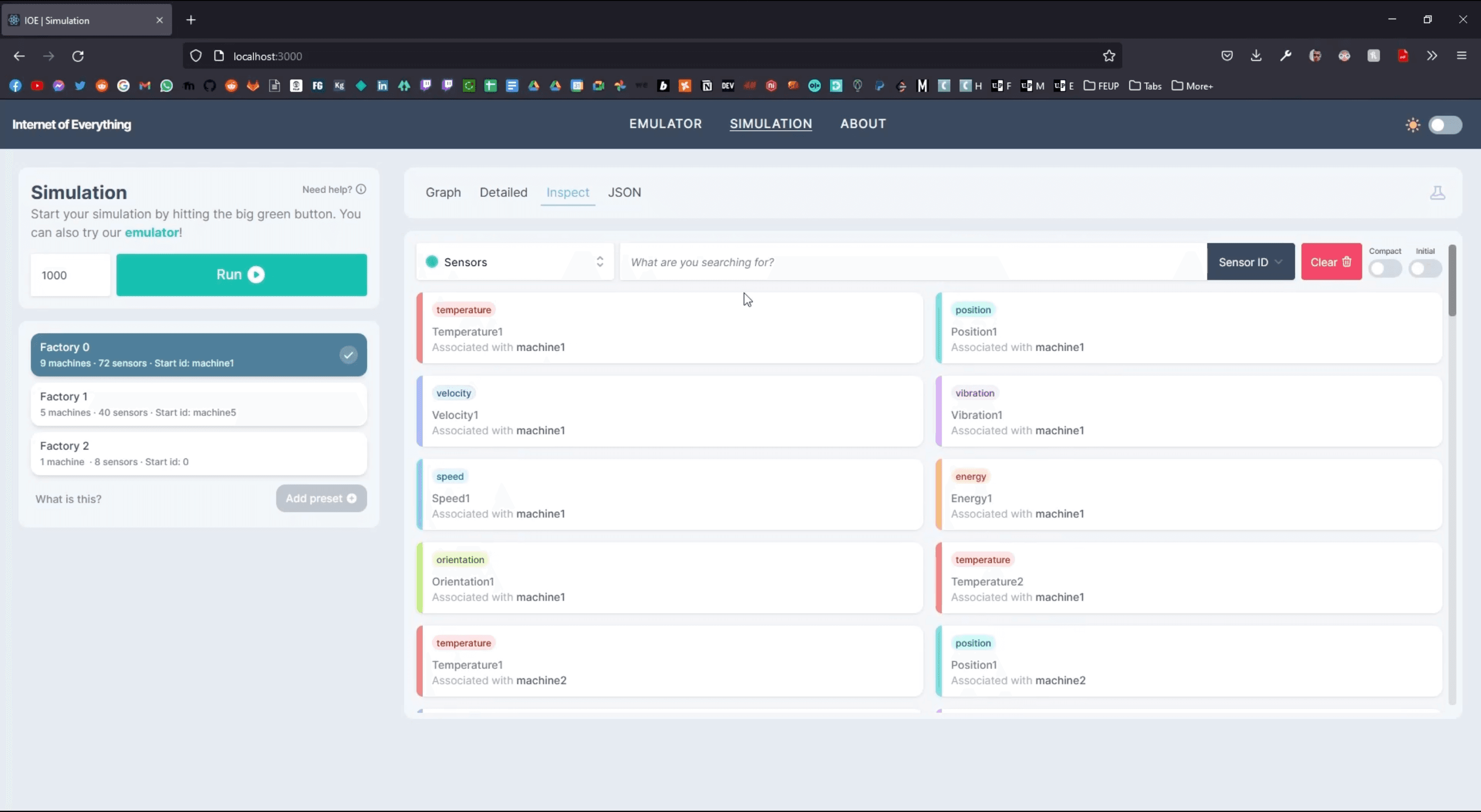
Task: Switch to the Inspect tab
Action: (x=568, y=192)
